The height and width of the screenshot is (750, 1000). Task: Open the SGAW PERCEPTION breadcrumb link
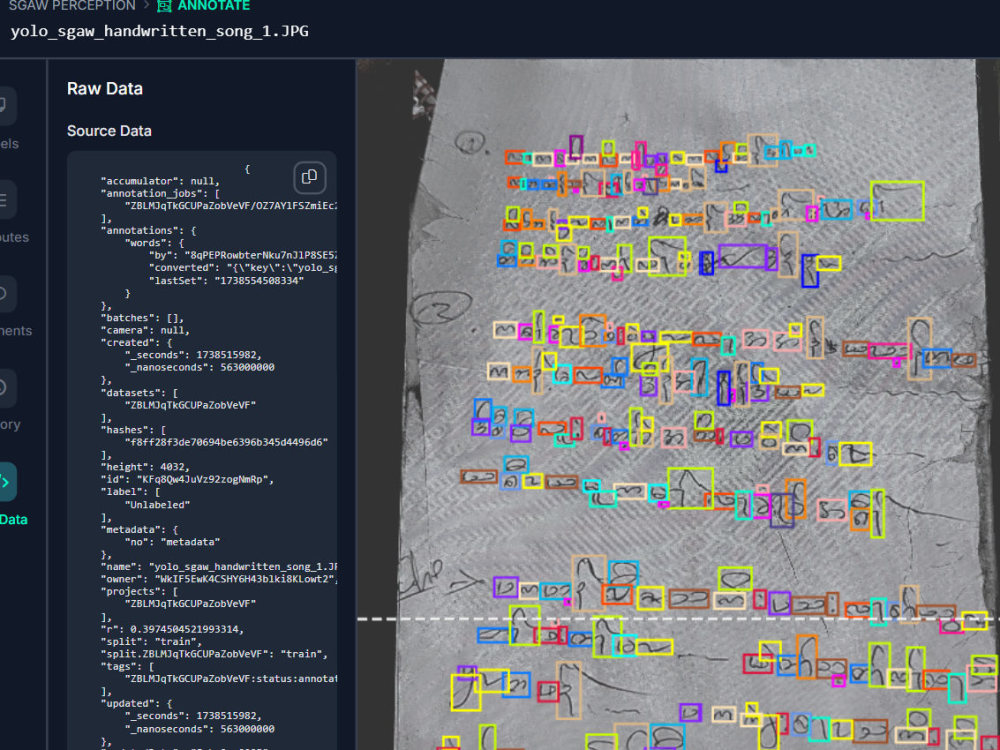point(72,6)
